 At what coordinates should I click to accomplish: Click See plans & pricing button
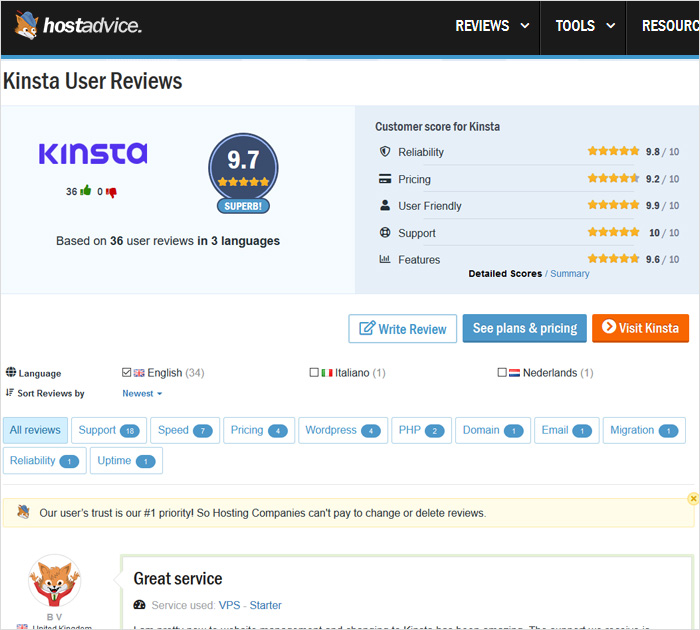point(525,328)
